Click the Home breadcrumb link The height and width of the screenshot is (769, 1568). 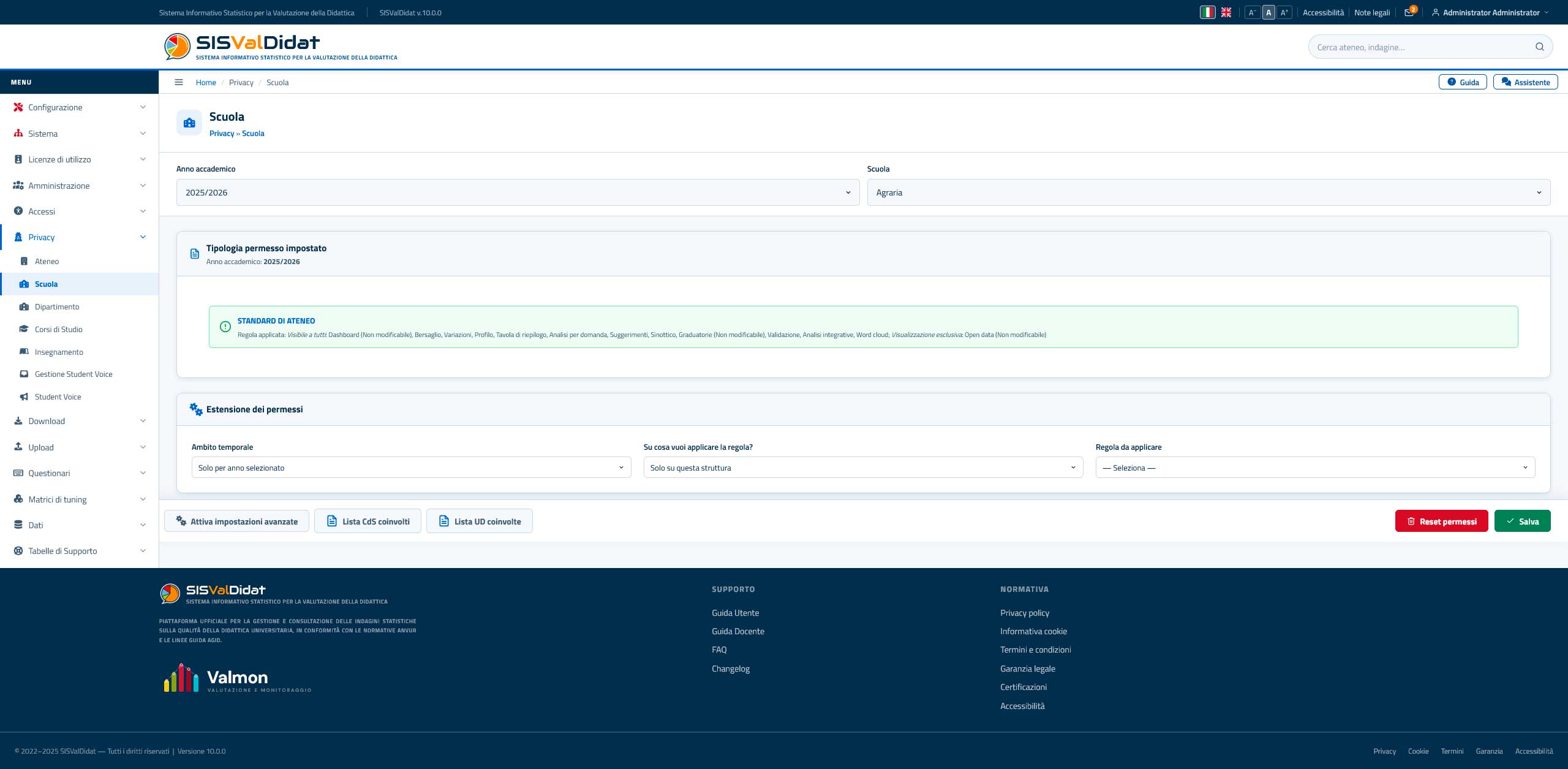click(x=206, y=82)
